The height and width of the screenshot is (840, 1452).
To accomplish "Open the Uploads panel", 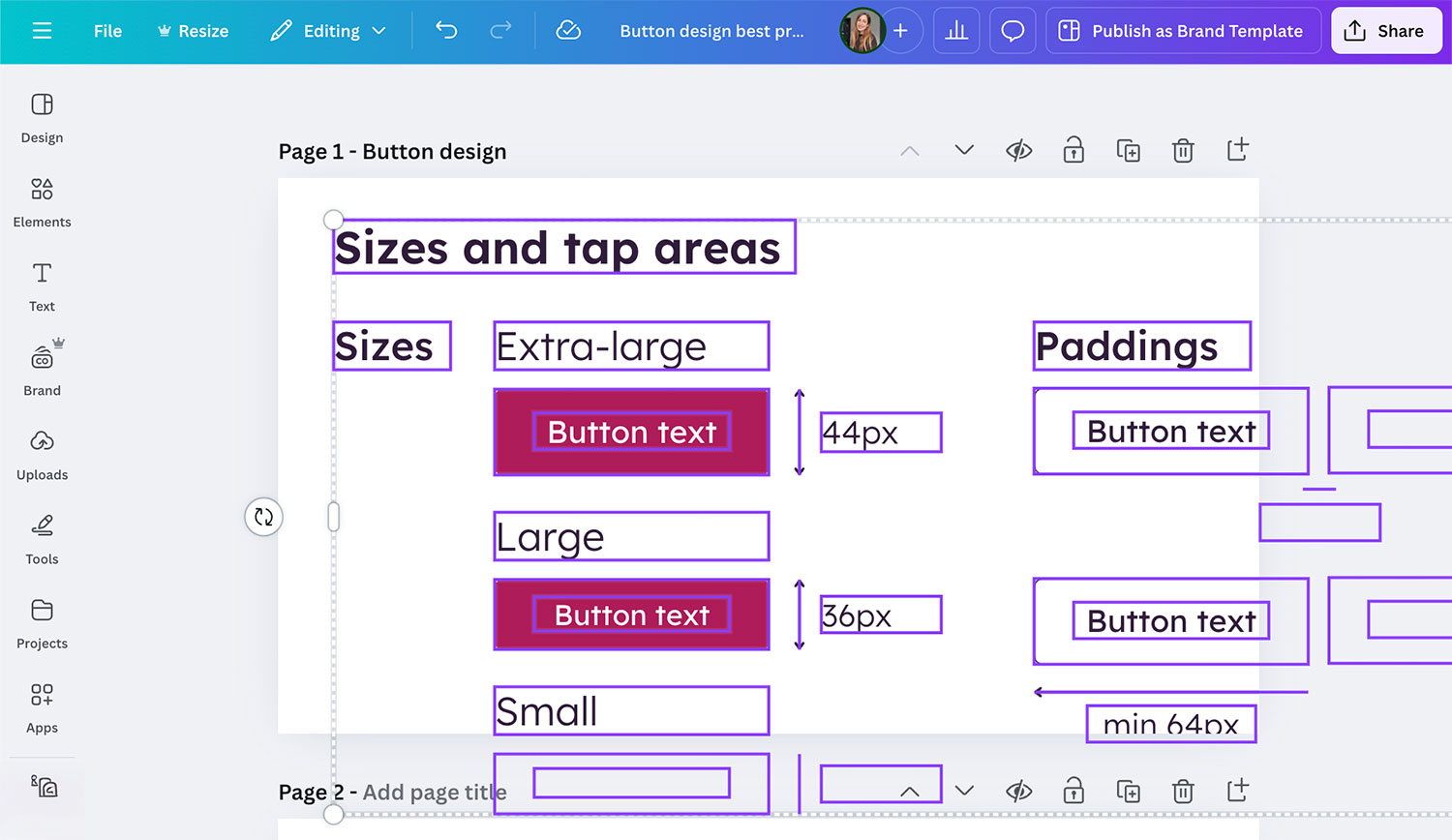I will coord(42,453).
